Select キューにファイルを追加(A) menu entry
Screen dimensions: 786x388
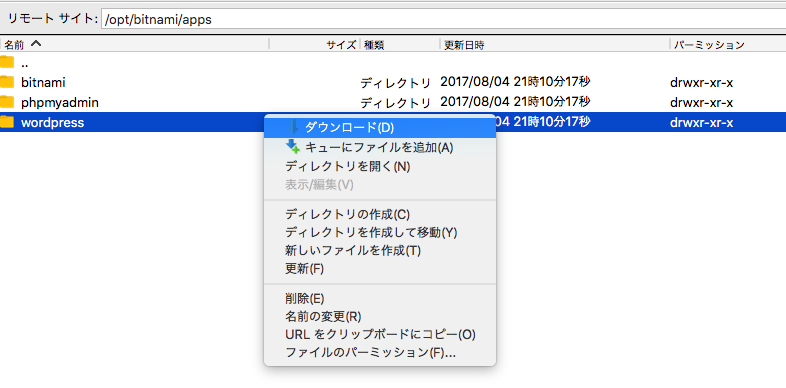pos(379,147)
